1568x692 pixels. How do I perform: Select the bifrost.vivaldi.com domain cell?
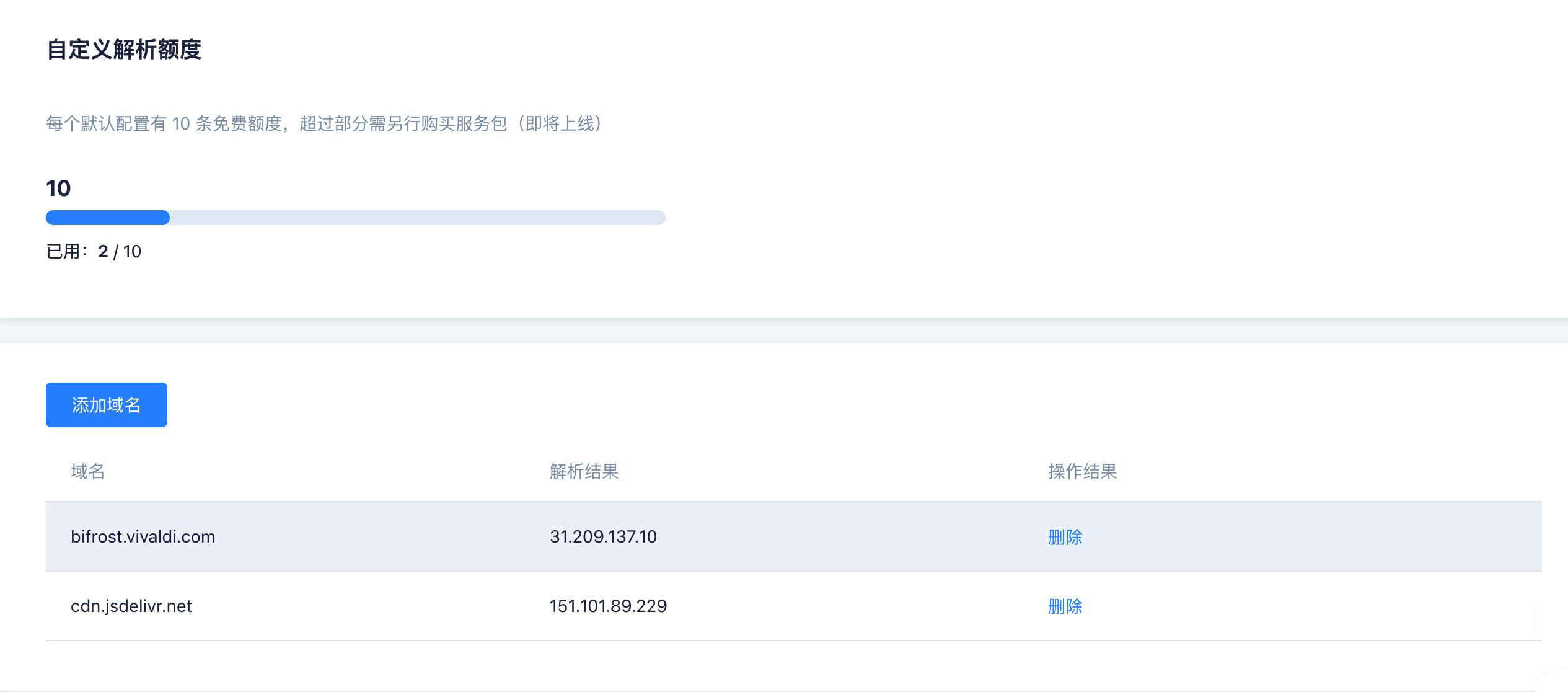click(143, 537)
